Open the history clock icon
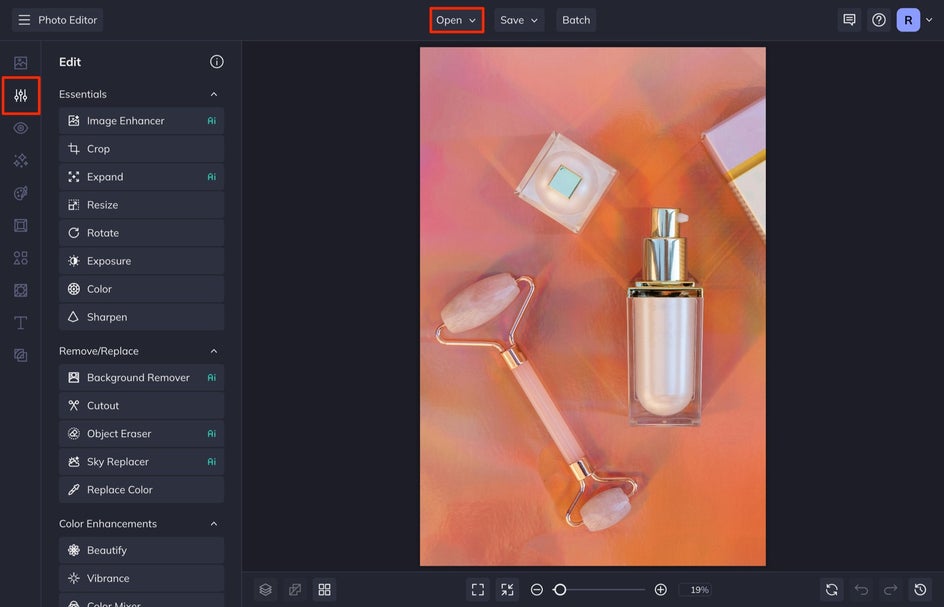The image size is (944, 607). (920, 590)
